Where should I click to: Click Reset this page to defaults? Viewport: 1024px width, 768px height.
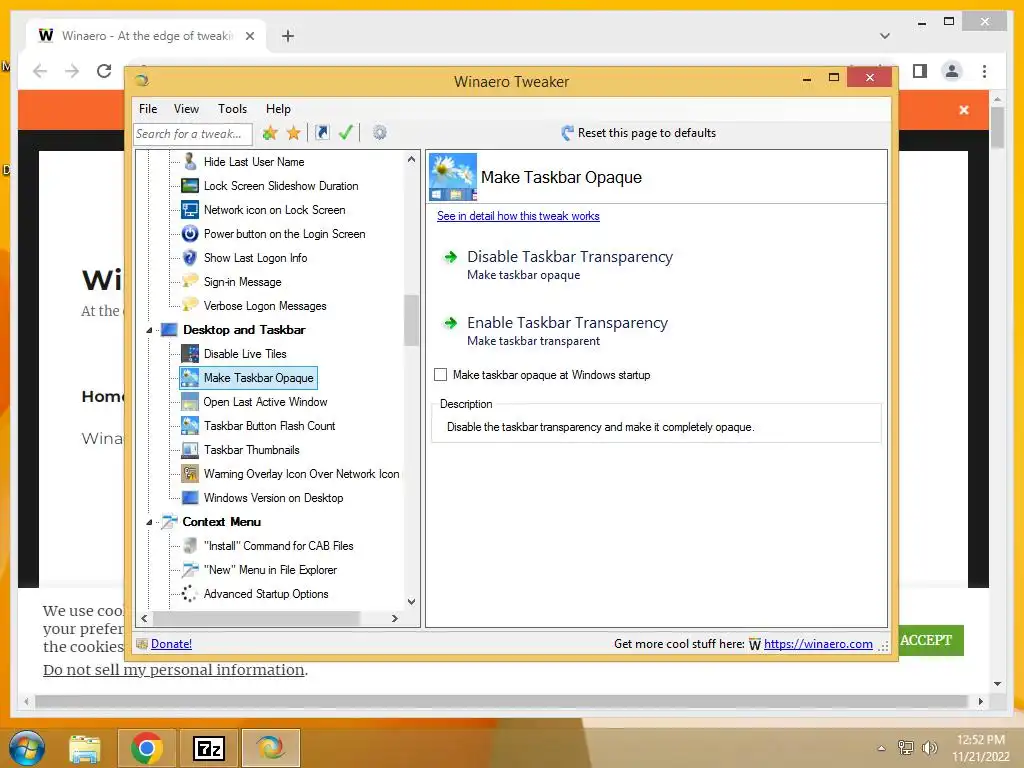click(639, 133)
